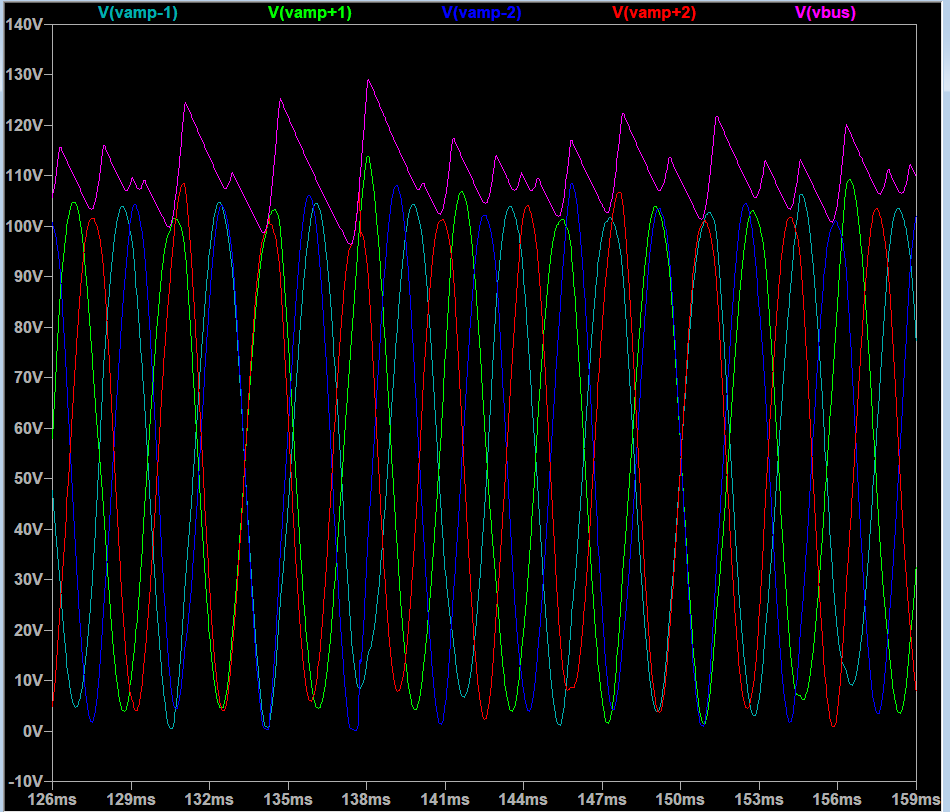Click the -10V label on vertical axis
950x812 pixels.
pyautogui.click(x=24, y=781)
